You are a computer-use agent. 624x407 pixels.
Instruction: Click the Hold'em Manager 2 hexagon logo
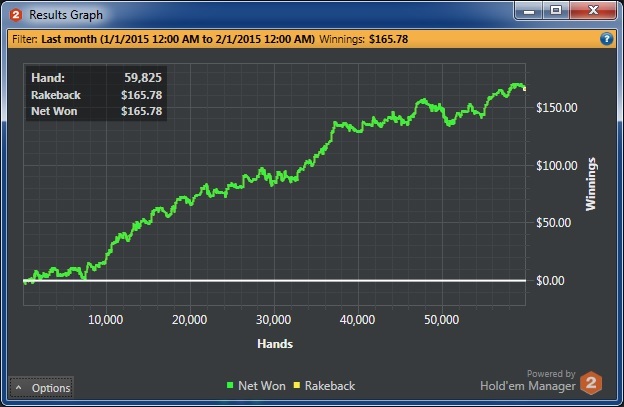[591, 383]
